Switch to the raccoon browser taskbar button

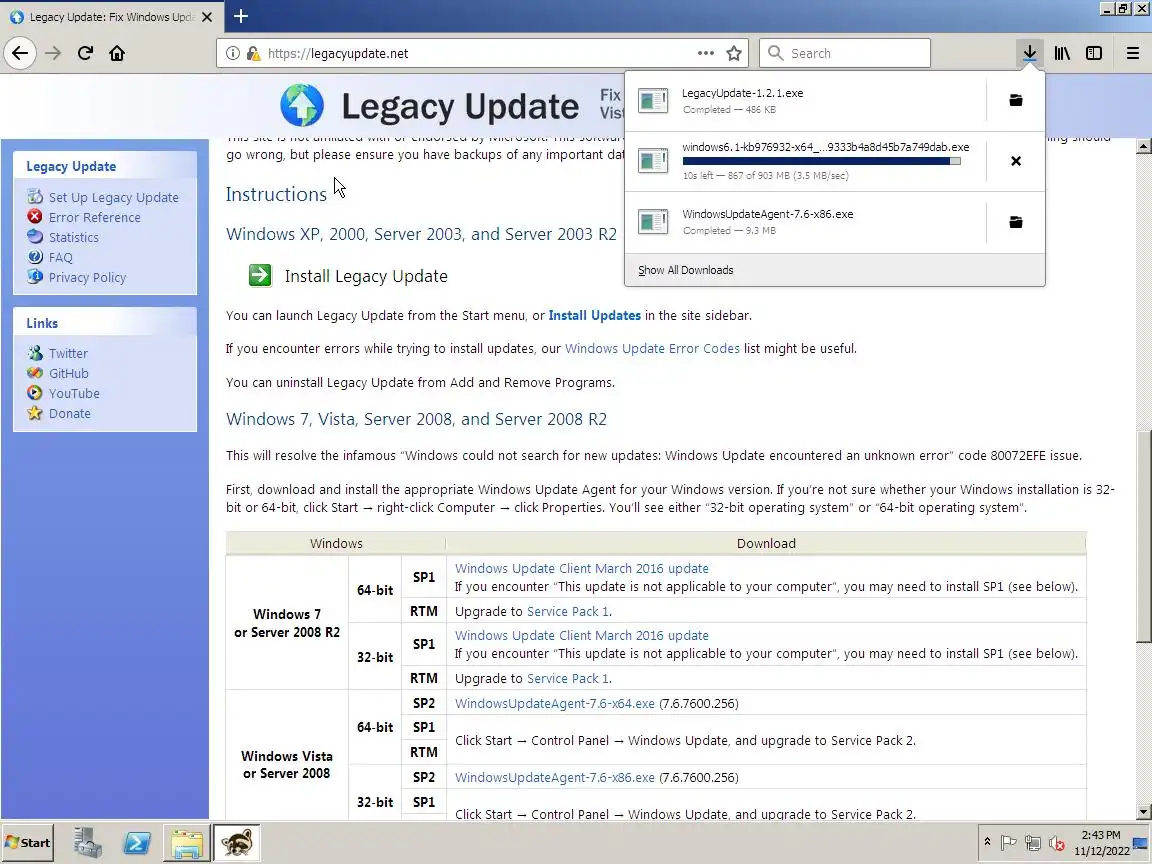tap(237, 843)
